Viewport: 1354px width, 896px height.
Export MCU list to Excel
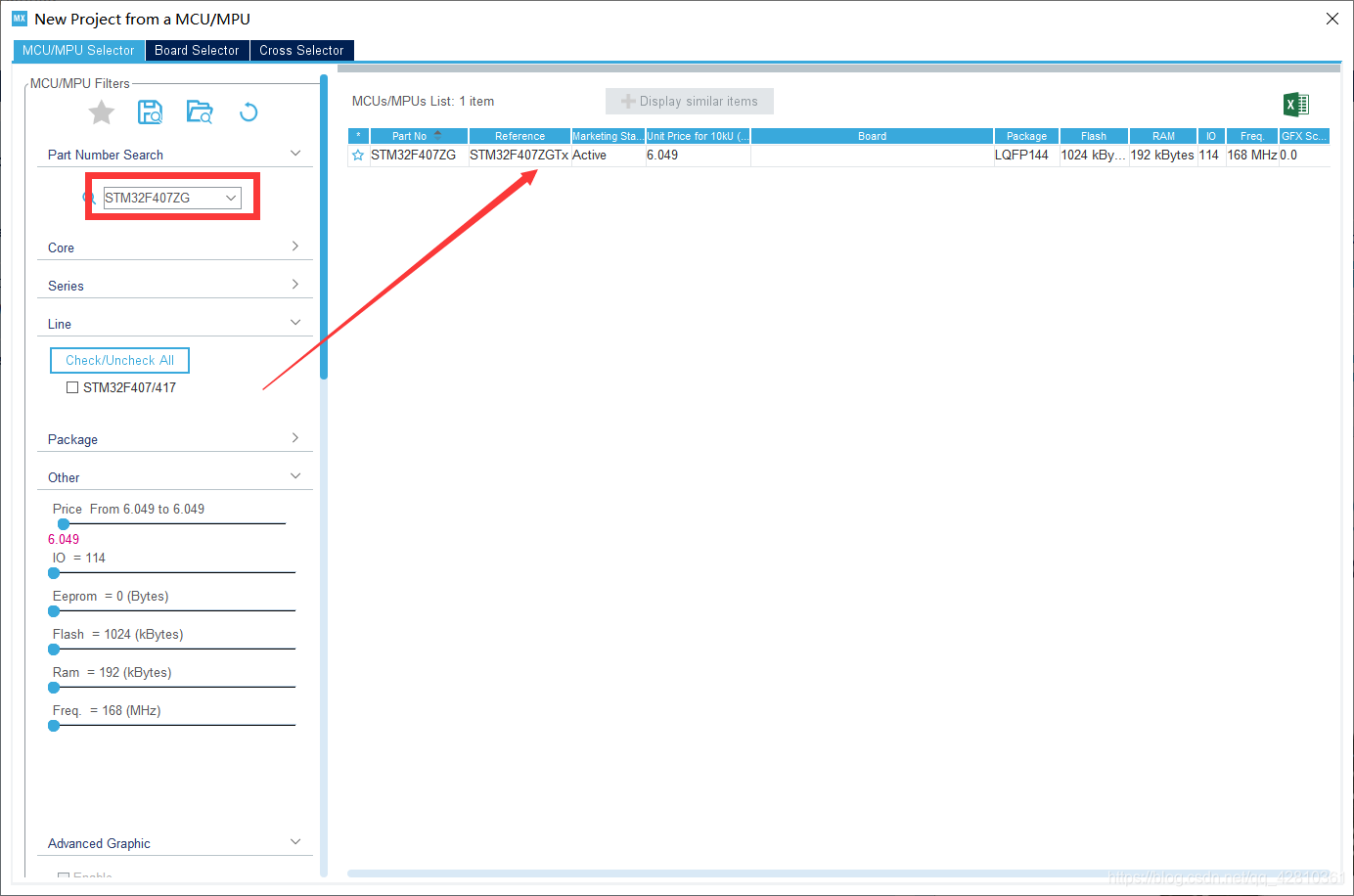1296,105
